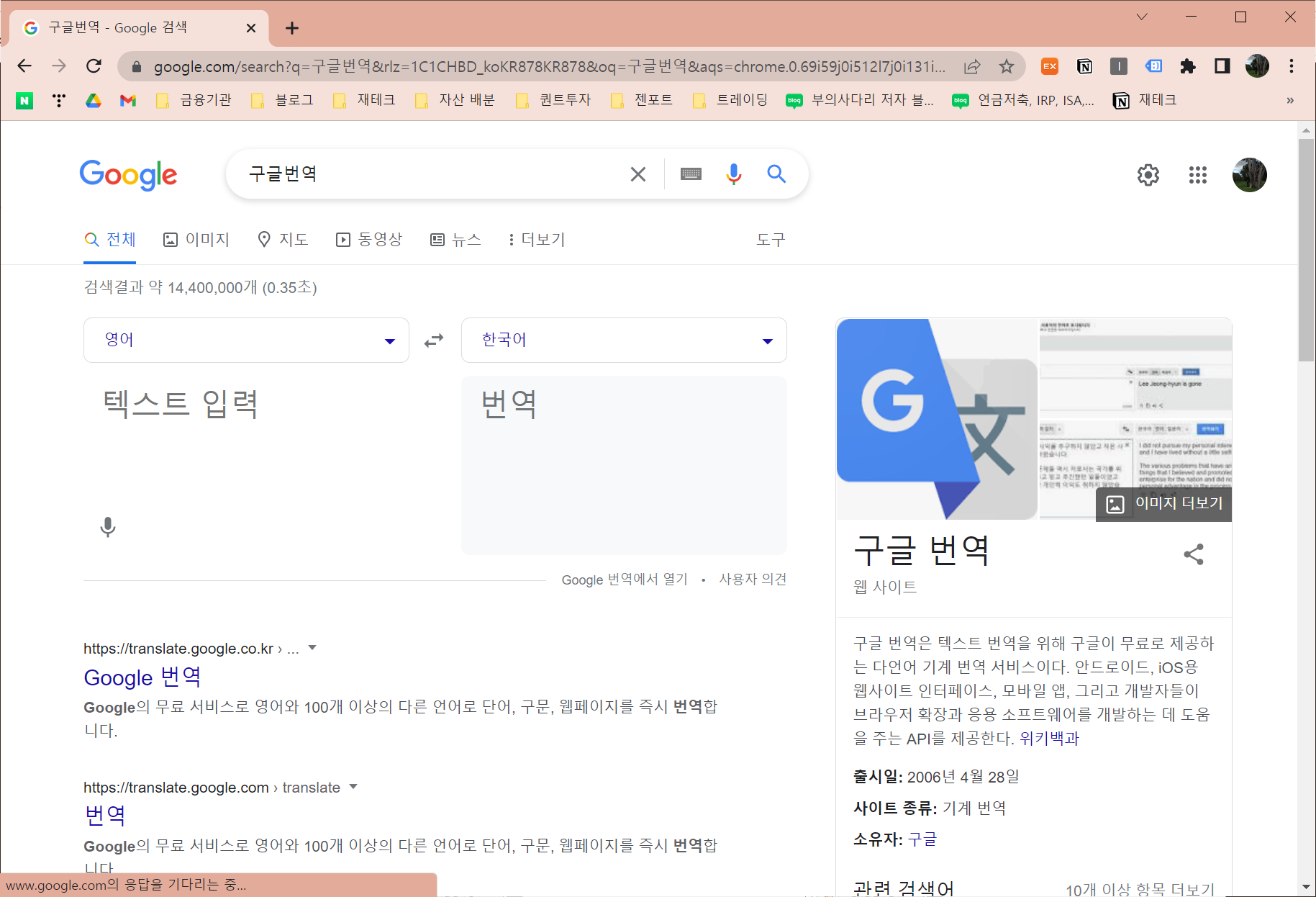This screenshot has height=897, width=1316.
Task: Open the Google Translate logo thumbnail
Action: (x=937, y=419)
